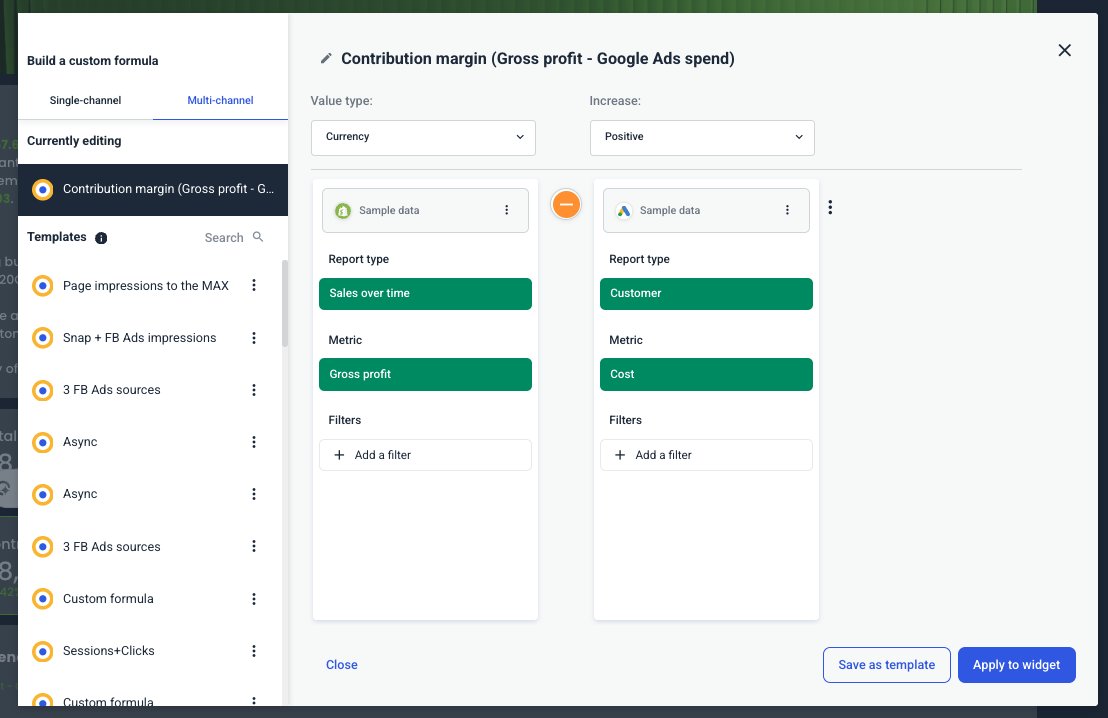1108x718 pixels.
Task: Click the template search magnifier icon
Action: click(258, 237)
